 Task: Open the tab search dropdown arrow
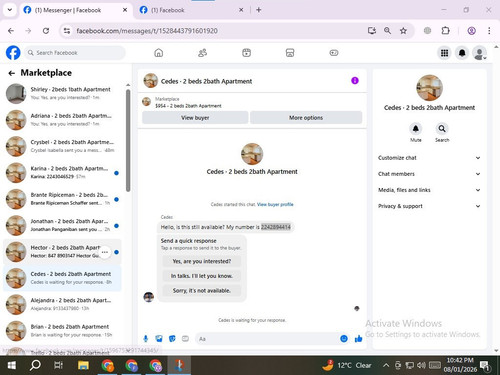click(x=10, y=10)
